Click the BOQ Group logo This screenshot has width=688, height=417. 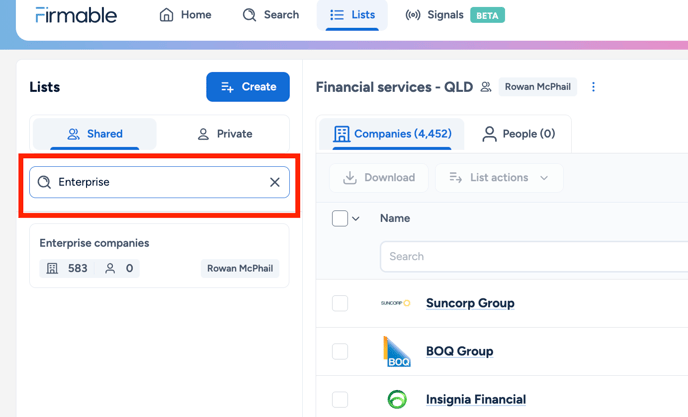click(x=397, y=351)
